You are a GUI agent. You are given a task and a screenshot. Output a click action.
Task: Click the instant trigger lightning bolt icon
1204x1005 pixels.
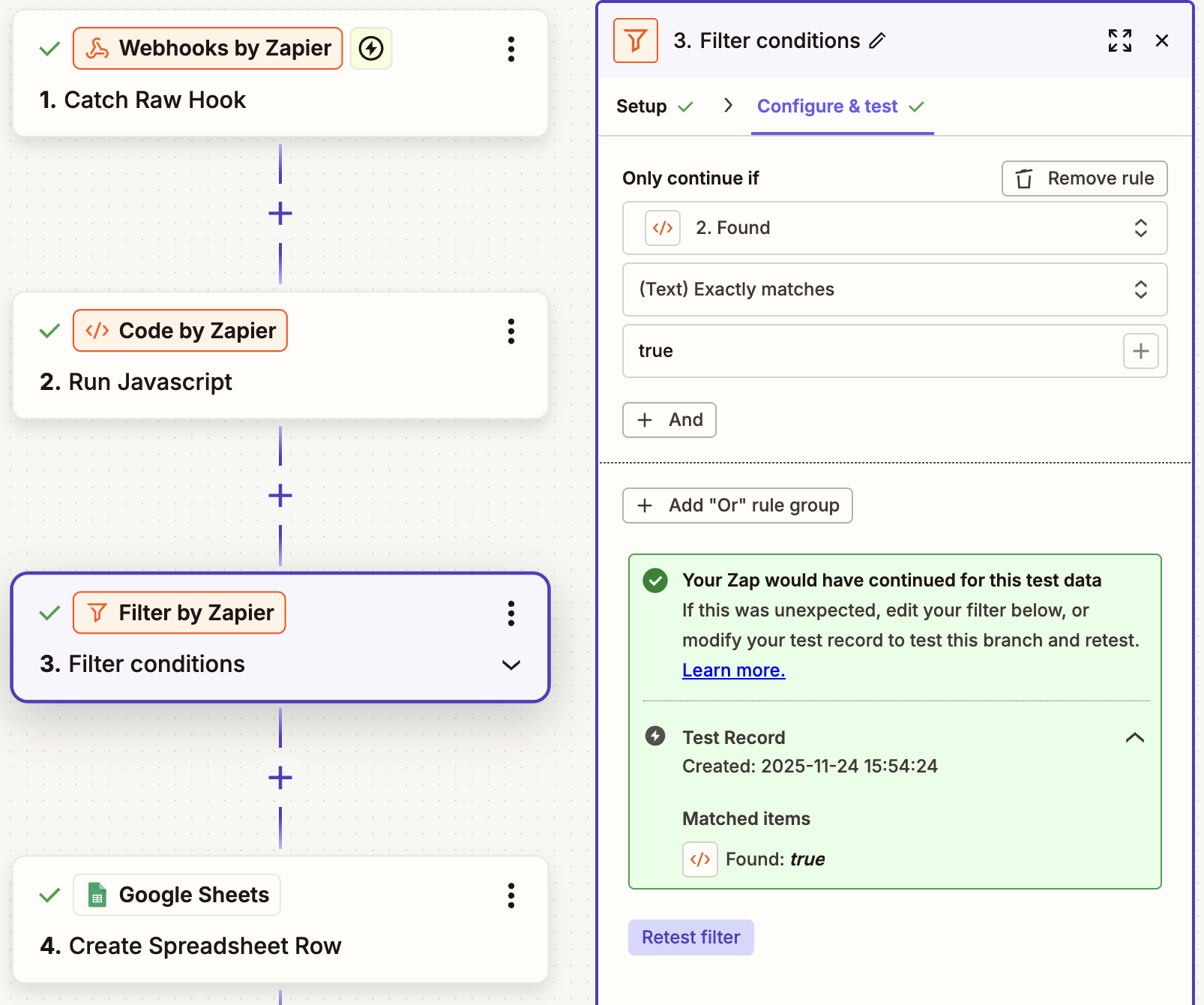pyautogui.click(x=371, y=49)
